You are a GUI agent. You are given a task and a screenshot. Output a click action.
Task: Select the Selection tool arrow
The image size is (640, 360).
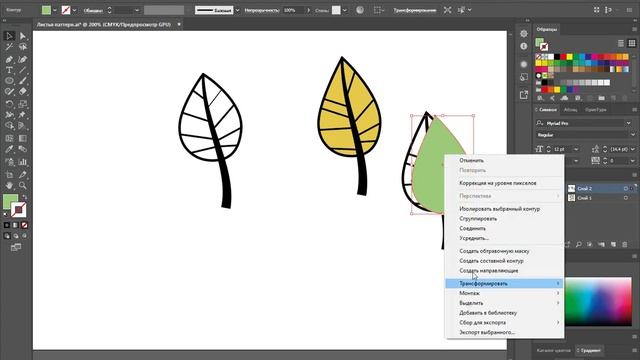point(9,36)
